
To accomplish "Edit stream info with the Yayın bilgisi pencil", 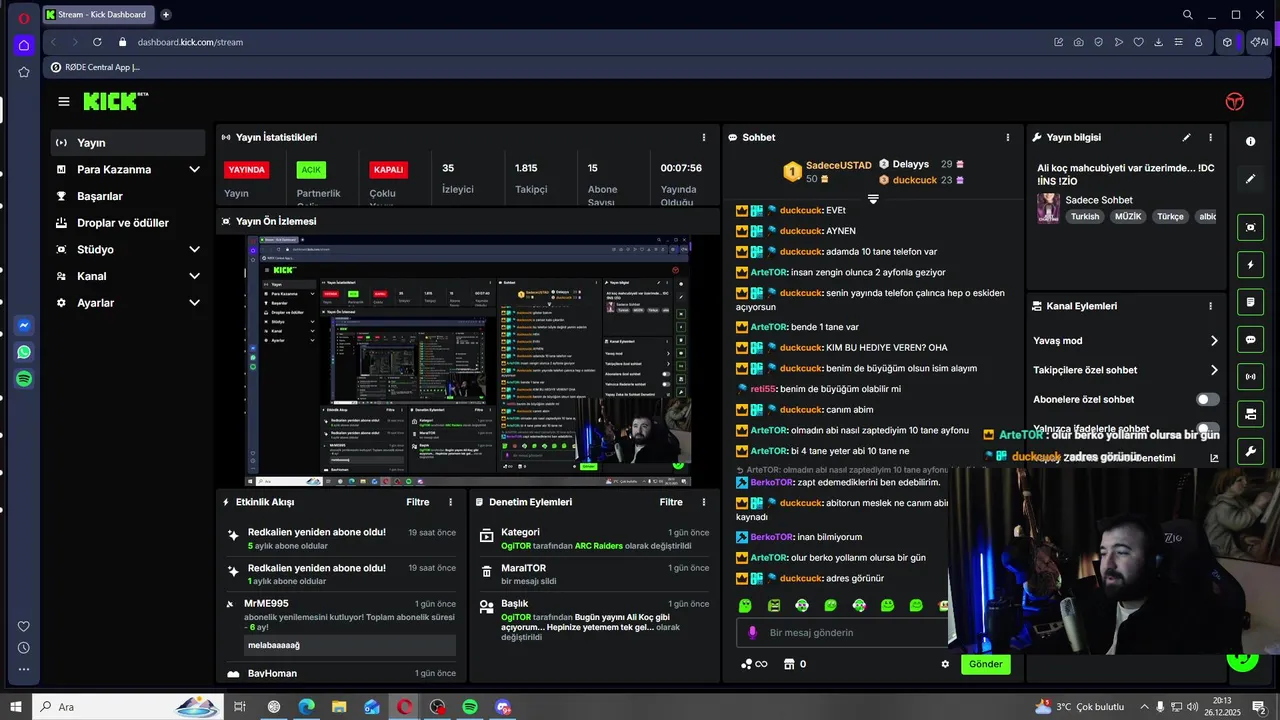I will click(1186, 137).
